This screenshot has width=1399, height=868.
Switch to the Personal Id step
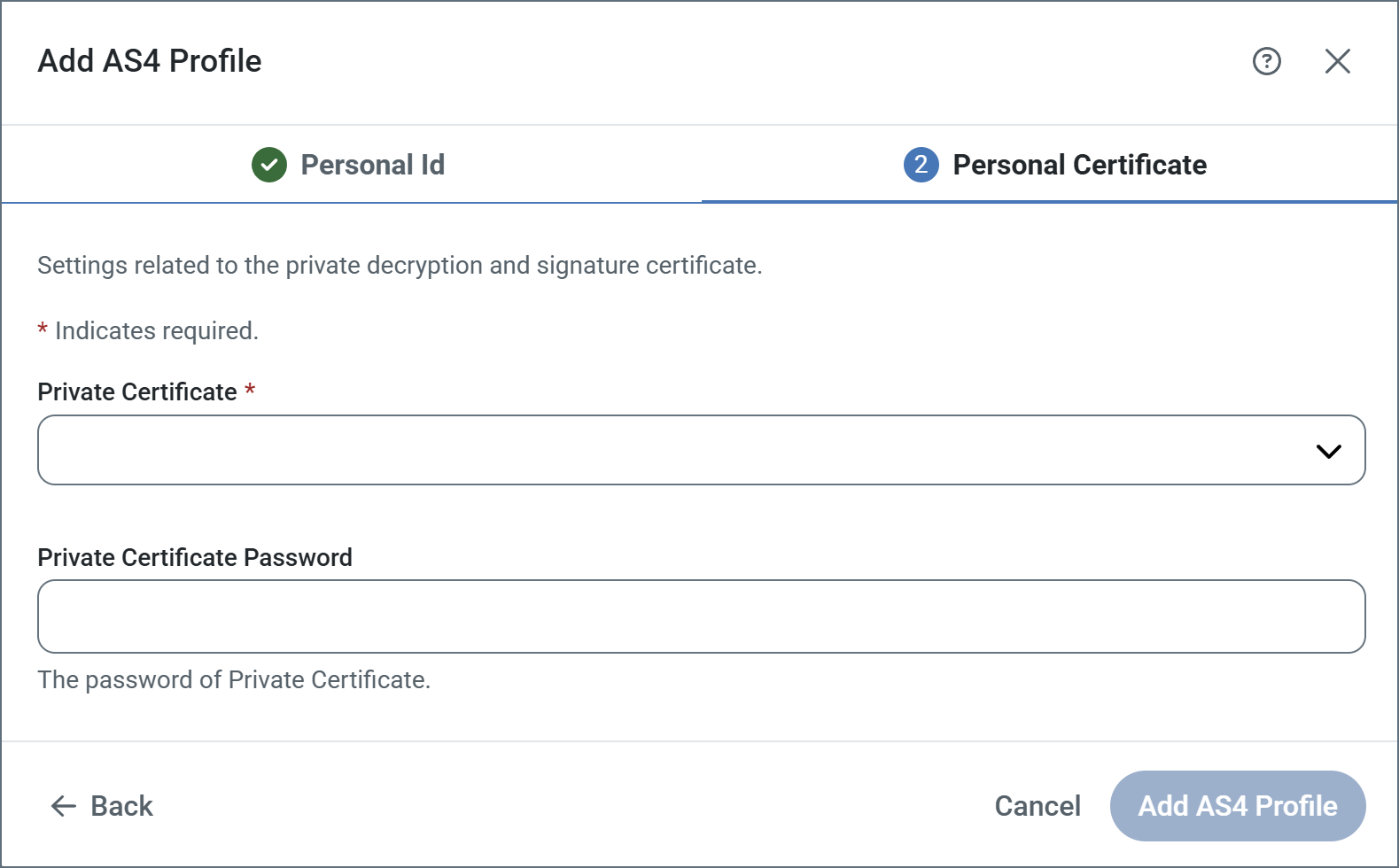(372, 165)
